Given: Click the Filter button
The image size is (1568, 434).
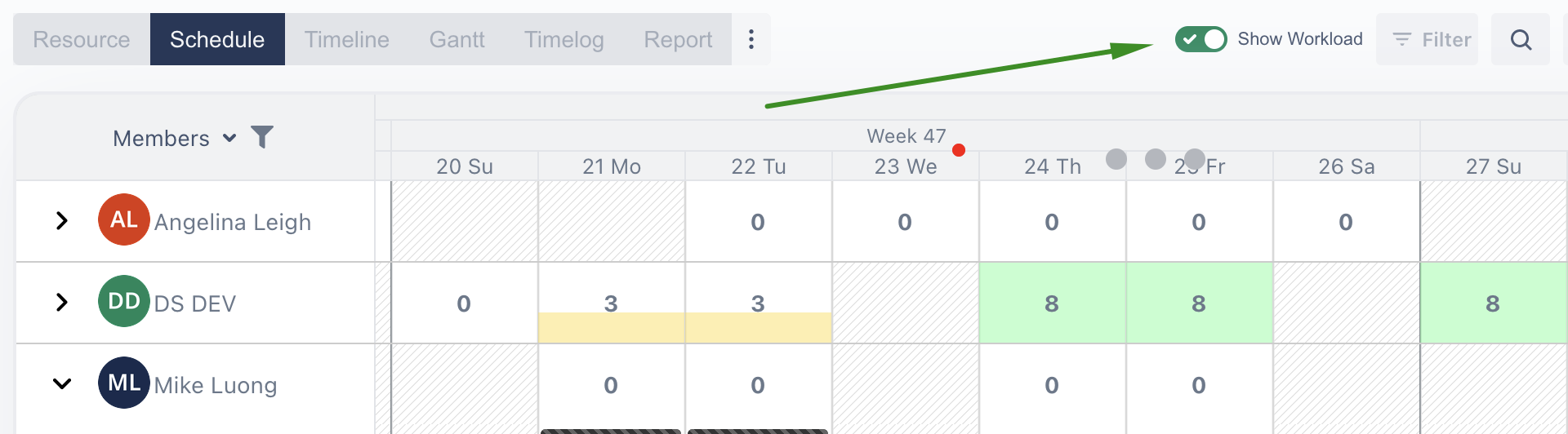Looking at the screenshot, I should [x=1427, y=39].
